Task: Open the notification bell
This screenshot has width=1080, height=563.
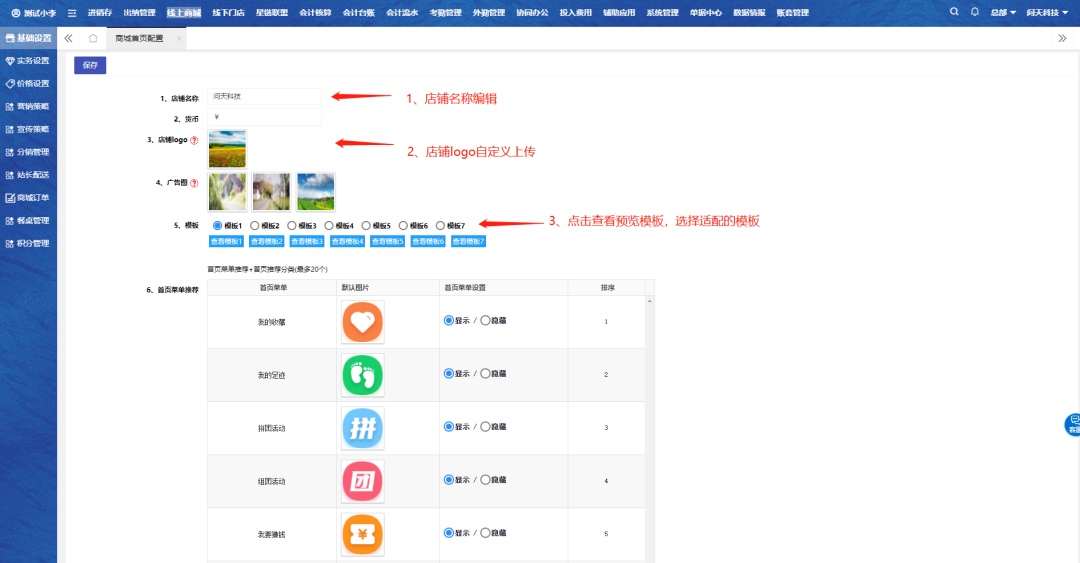Action: point(974,12)
